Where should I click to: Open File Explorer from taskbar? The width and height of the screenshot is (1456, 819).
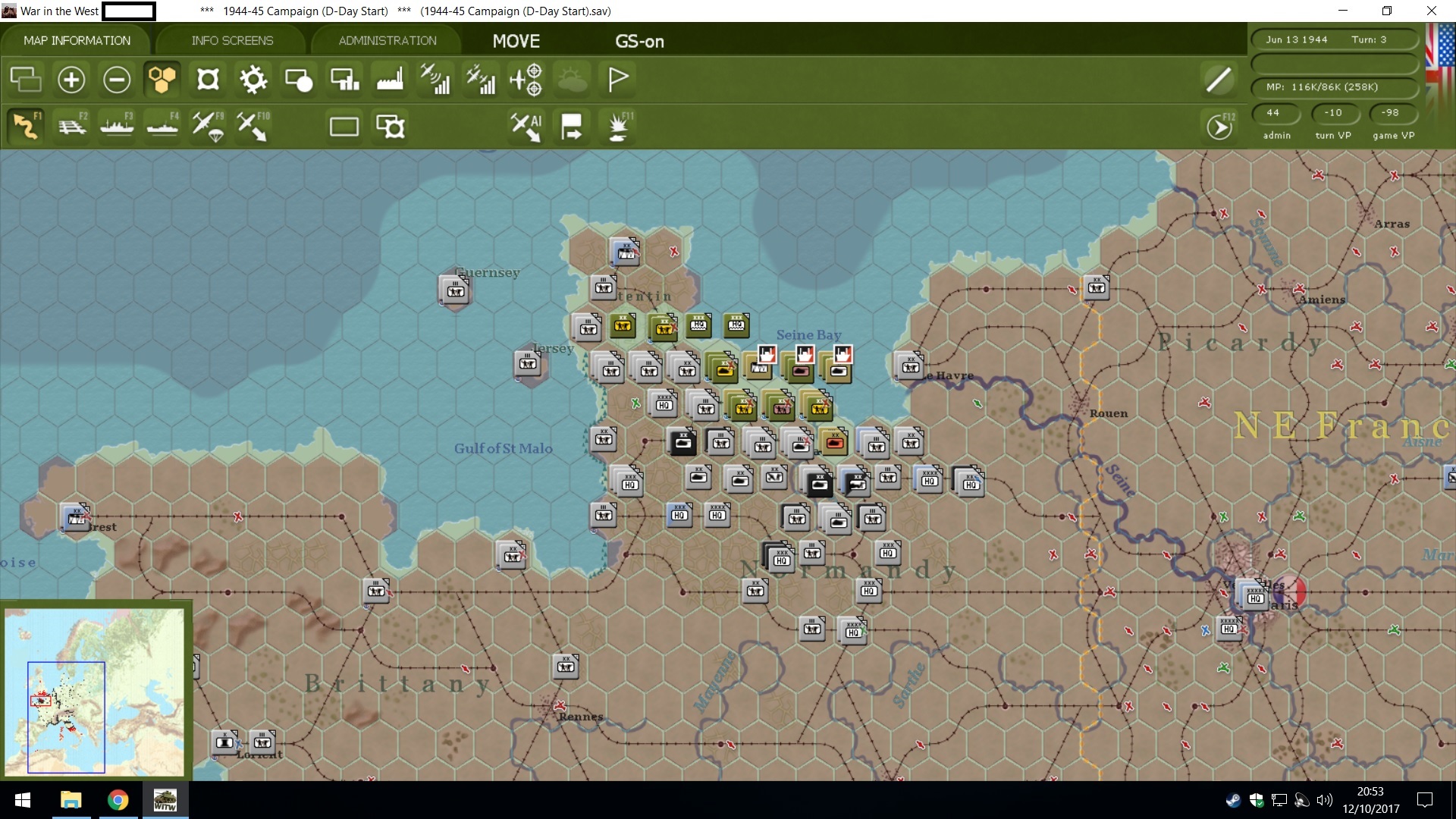point(71,800)
